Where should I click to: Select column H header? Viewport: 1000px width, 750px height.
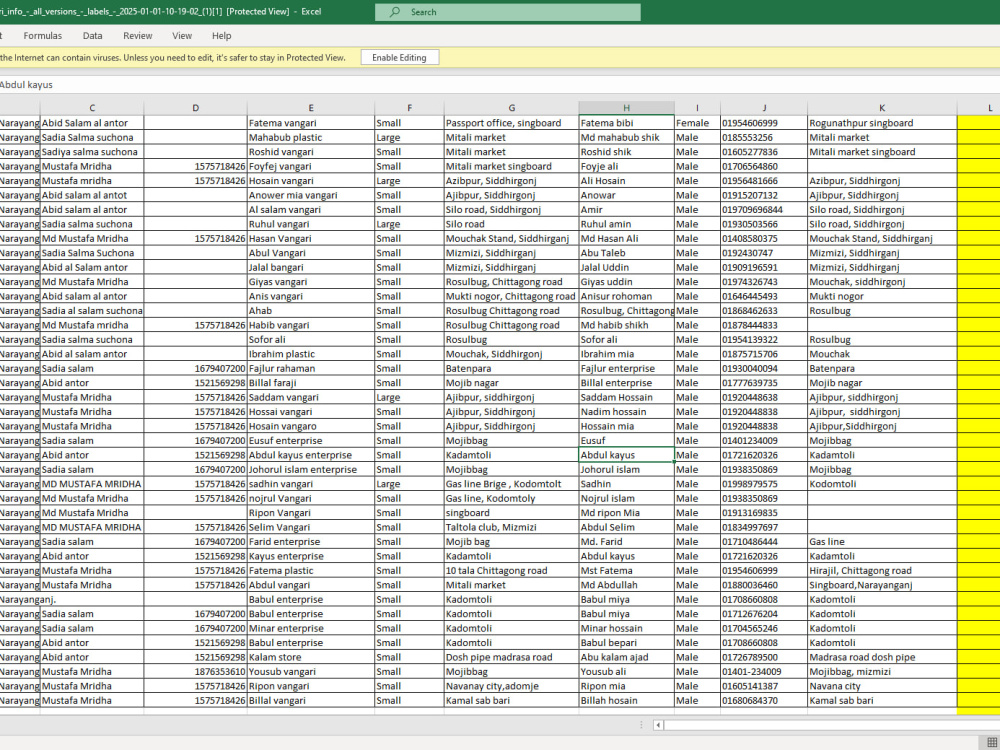point(626,108)
